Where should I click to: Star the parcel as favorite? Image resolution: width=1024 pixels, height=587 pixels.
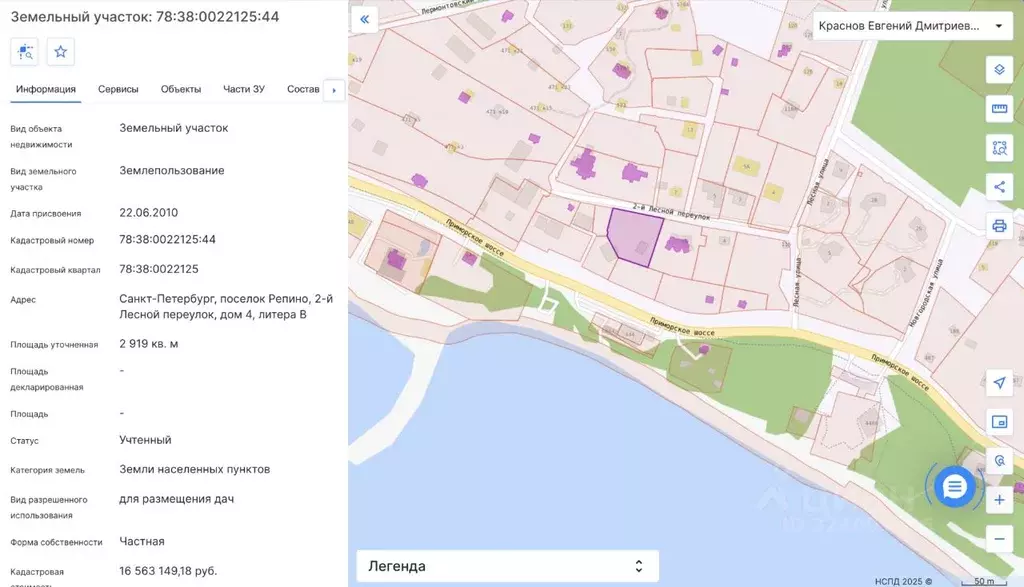[60, 51]
